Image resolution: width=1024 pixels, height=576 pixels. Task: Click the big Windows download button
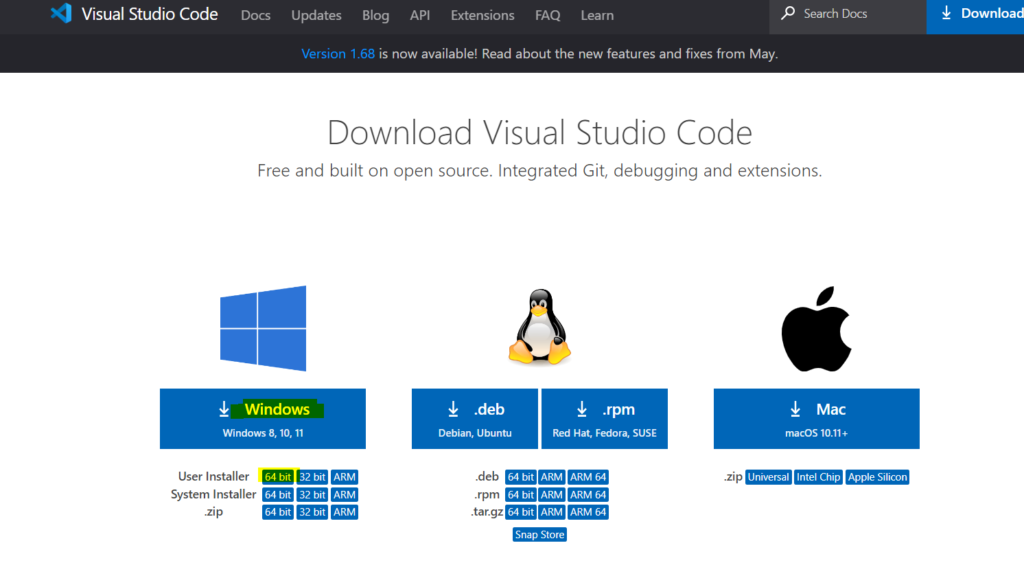point(263,419)
